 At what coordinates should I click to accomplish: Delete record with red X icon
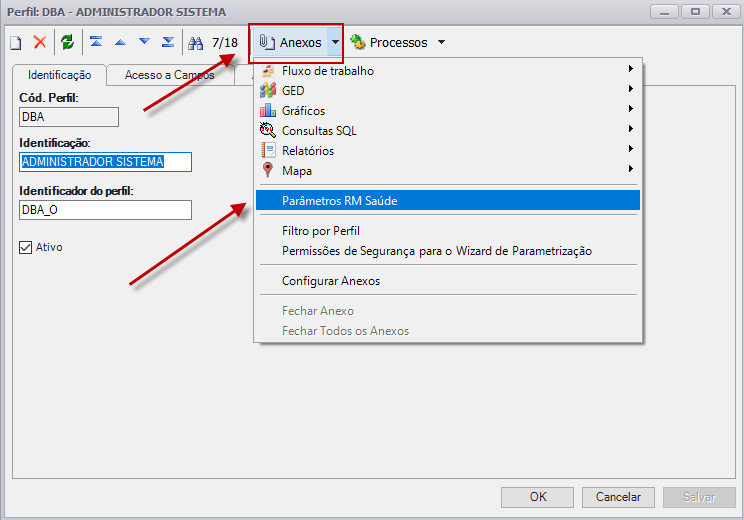pyautogui.click(x=40, y=42)
